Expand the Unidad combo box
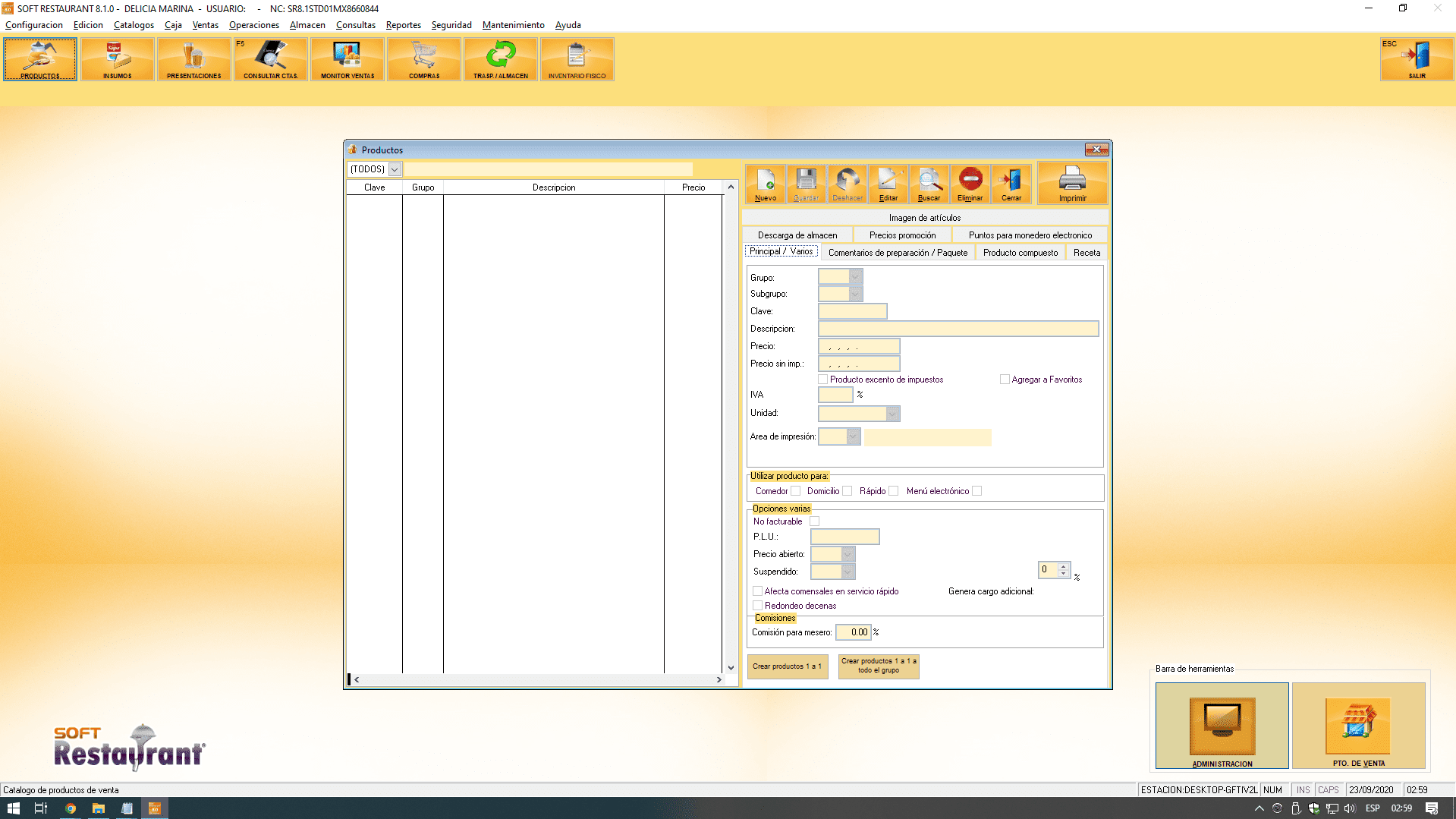The height and width of the screenshot is (819, 1456). [x=892, y=414]
